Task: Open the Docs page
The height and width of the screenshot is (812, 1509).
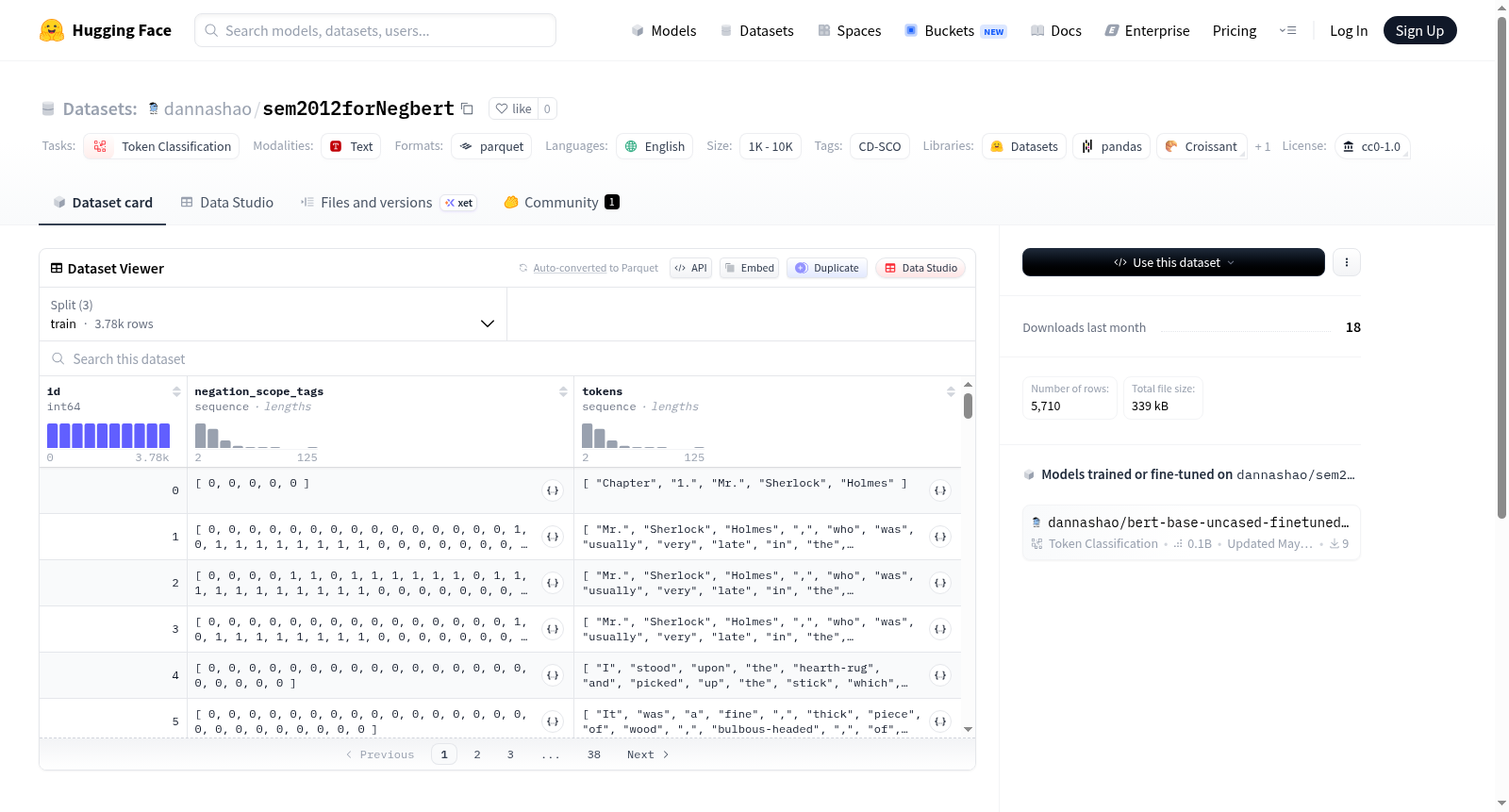Action: click(1056, 30)
